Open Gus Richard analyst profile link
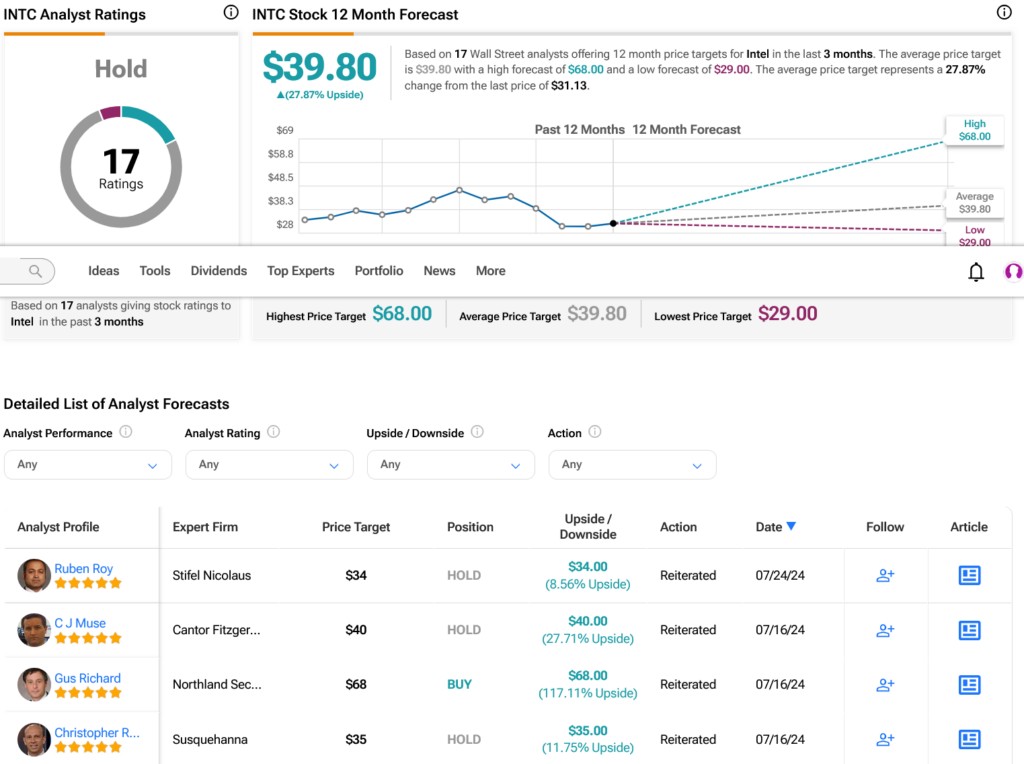Viewport: 1024px width, 764px height. click(x=87, y=678)
